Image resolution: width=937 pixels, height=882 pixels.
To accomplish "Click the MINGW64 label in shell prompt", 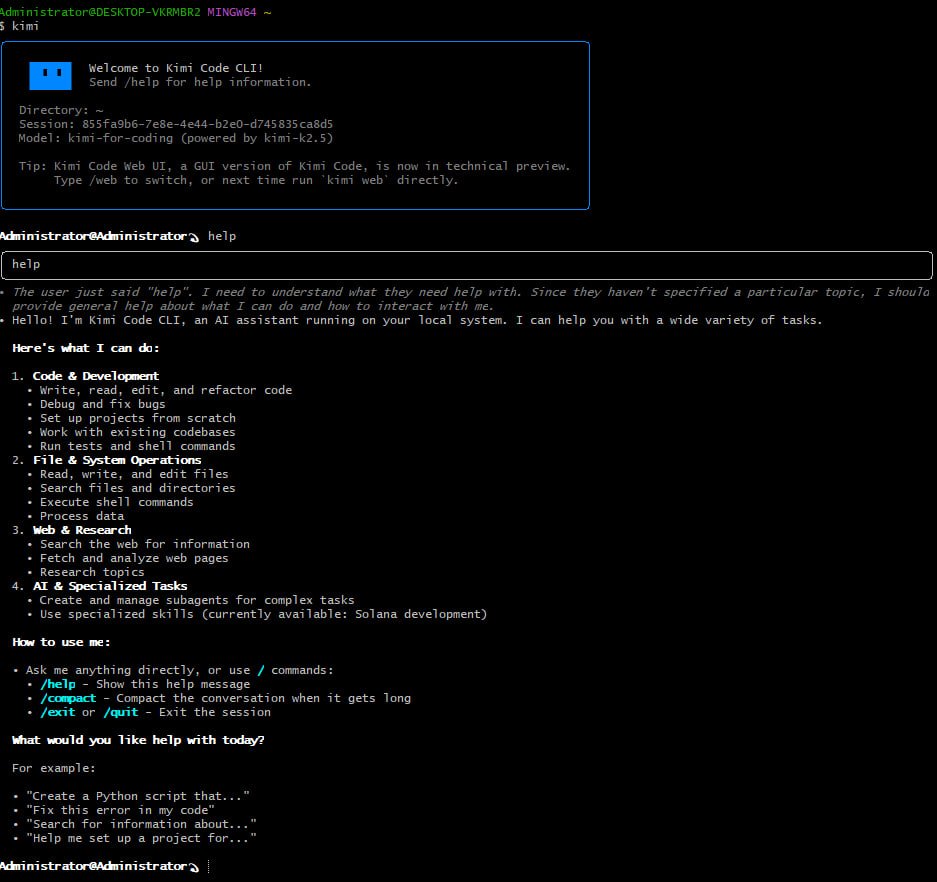I will [x=232, y=12].
